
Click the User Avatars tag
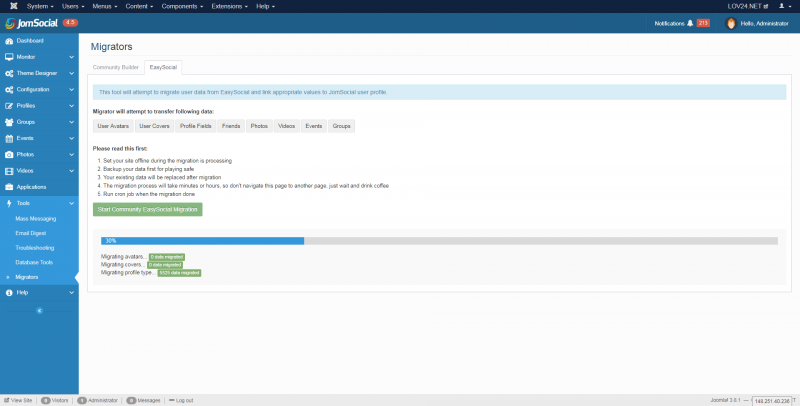pos(113,126)
